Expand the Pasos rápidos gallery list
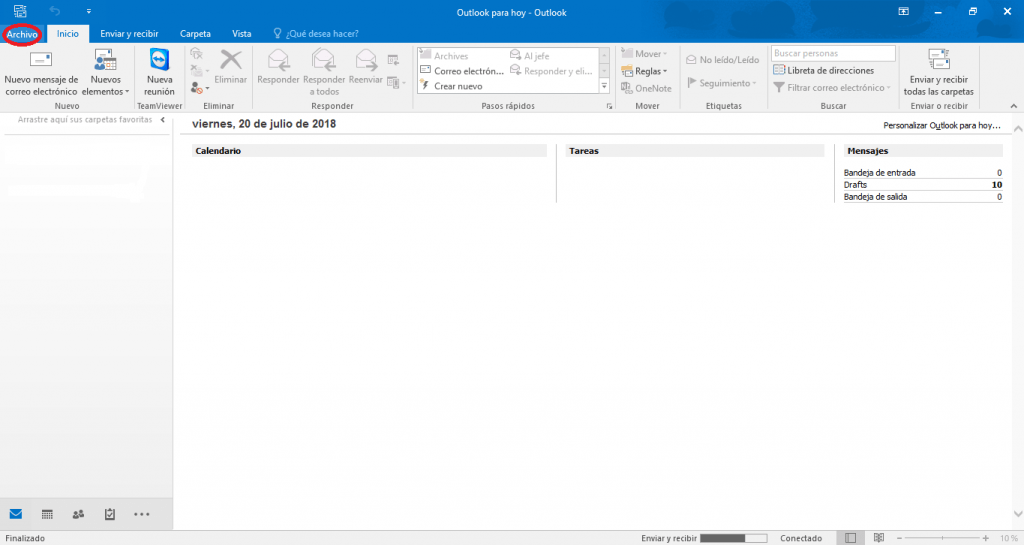This screenshot has width=1024, height=545. (x=604, y=86)
